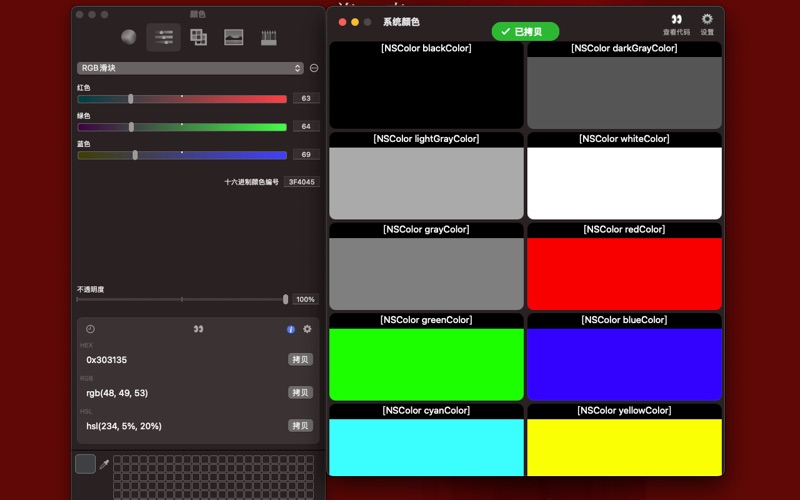Screen dimensions: 800x500
Task: Copy the rgb(48, 49, 53) value
Action: [x=300, y=393]
